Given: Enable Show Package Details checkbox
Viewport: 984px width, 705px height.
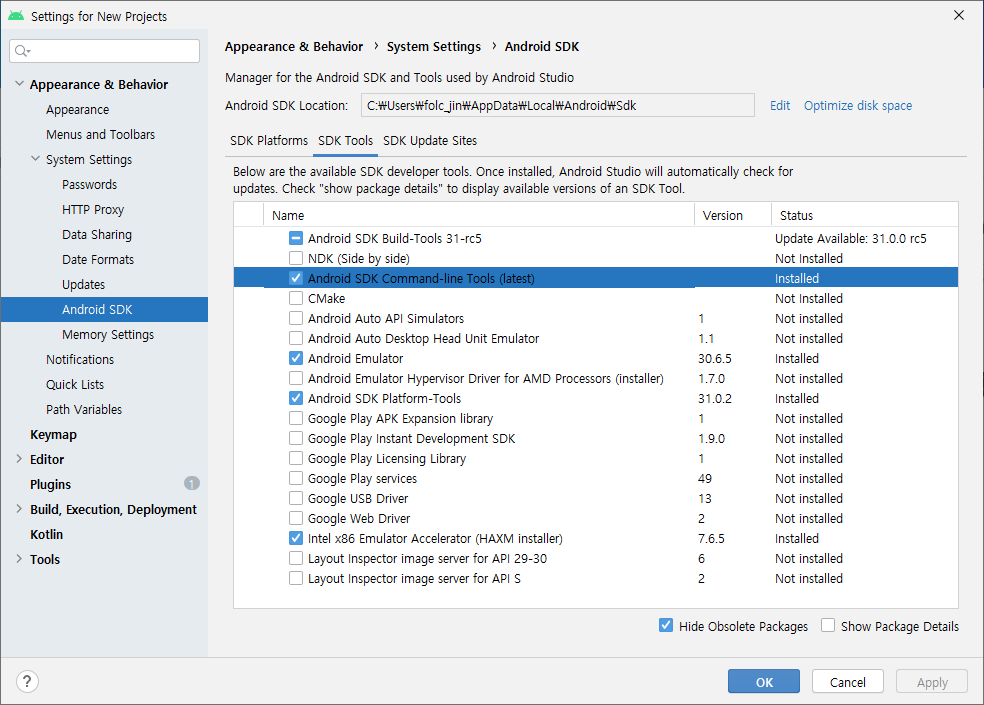Looking at the screenshot, I should point(828,625).
